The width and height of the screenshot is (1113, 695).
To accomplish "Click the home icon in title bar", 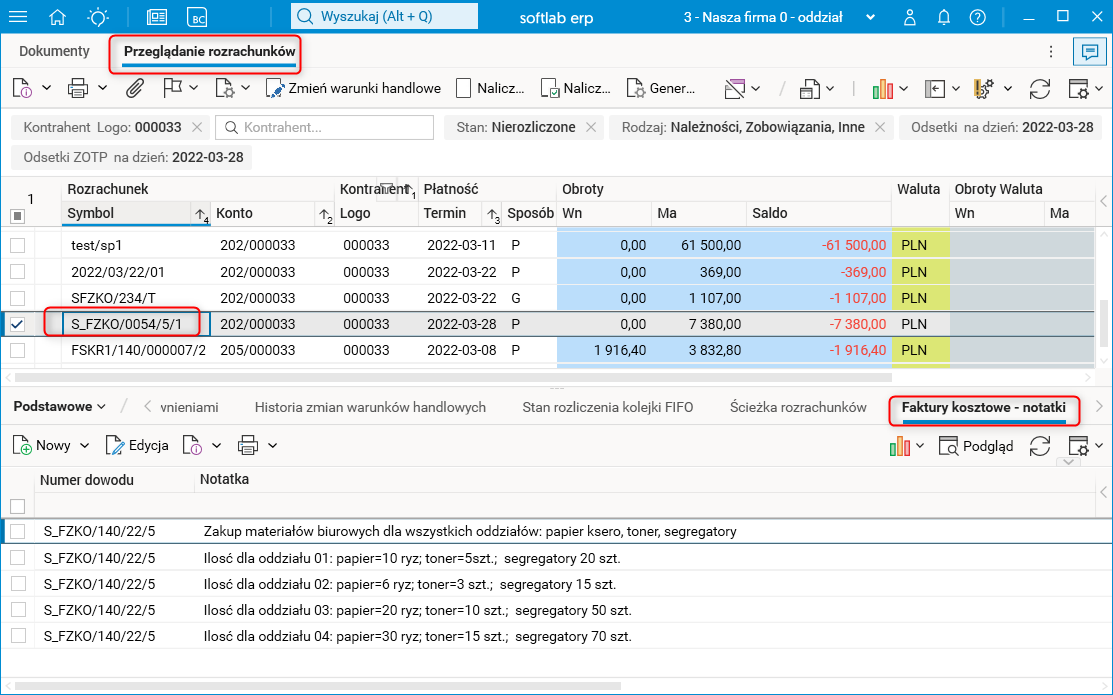I will [x=58, y=17].
